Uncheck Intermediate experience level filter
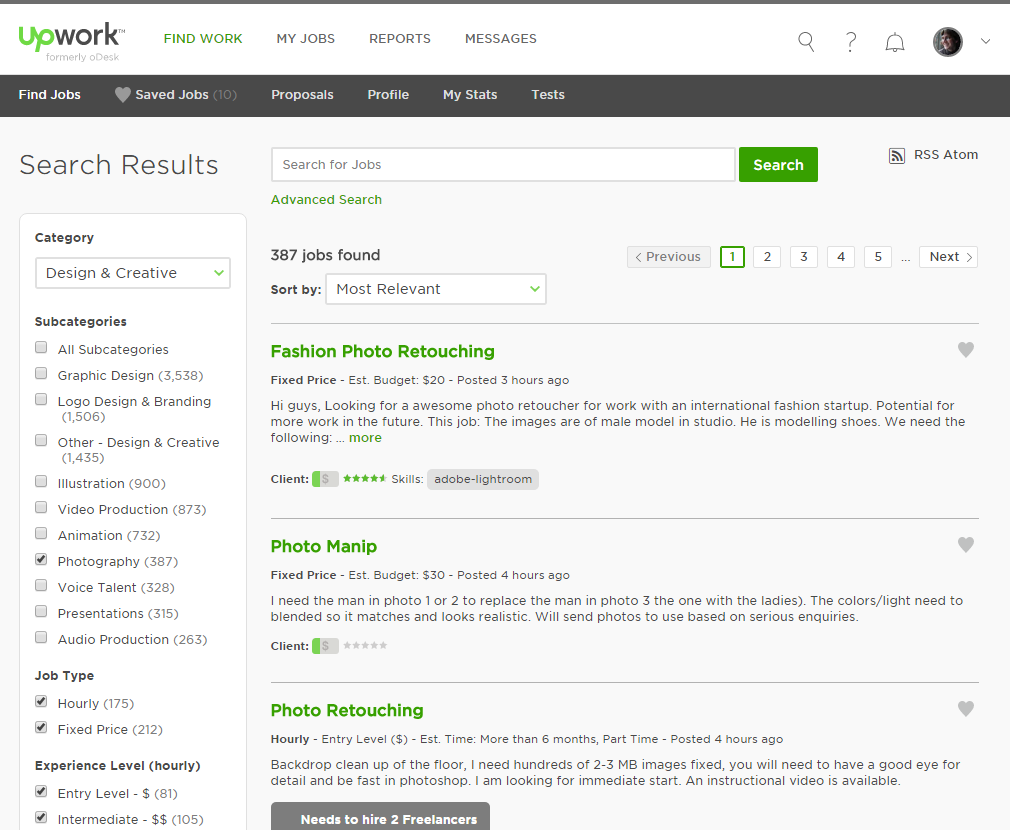 coord(41,818)
